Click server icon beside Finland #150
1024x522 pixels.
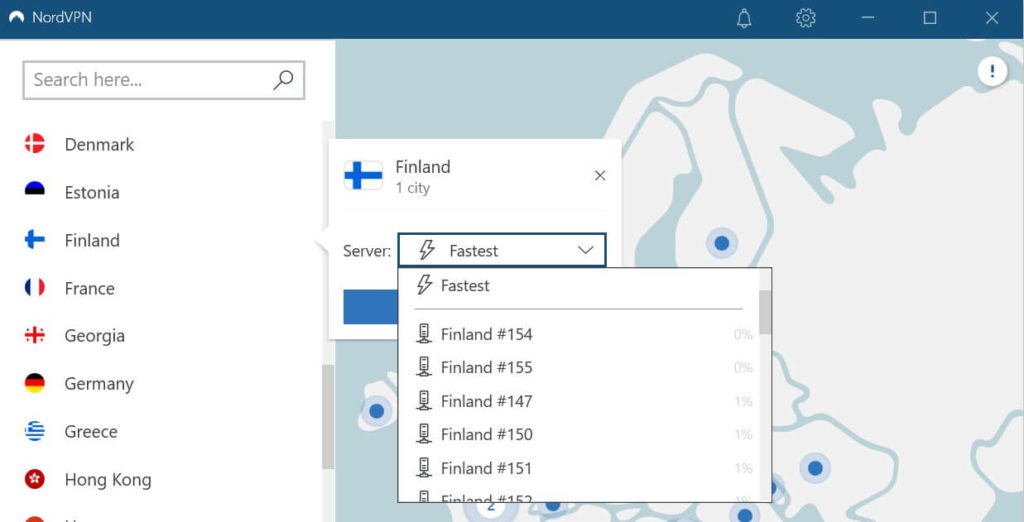click(x=424, y=434)
